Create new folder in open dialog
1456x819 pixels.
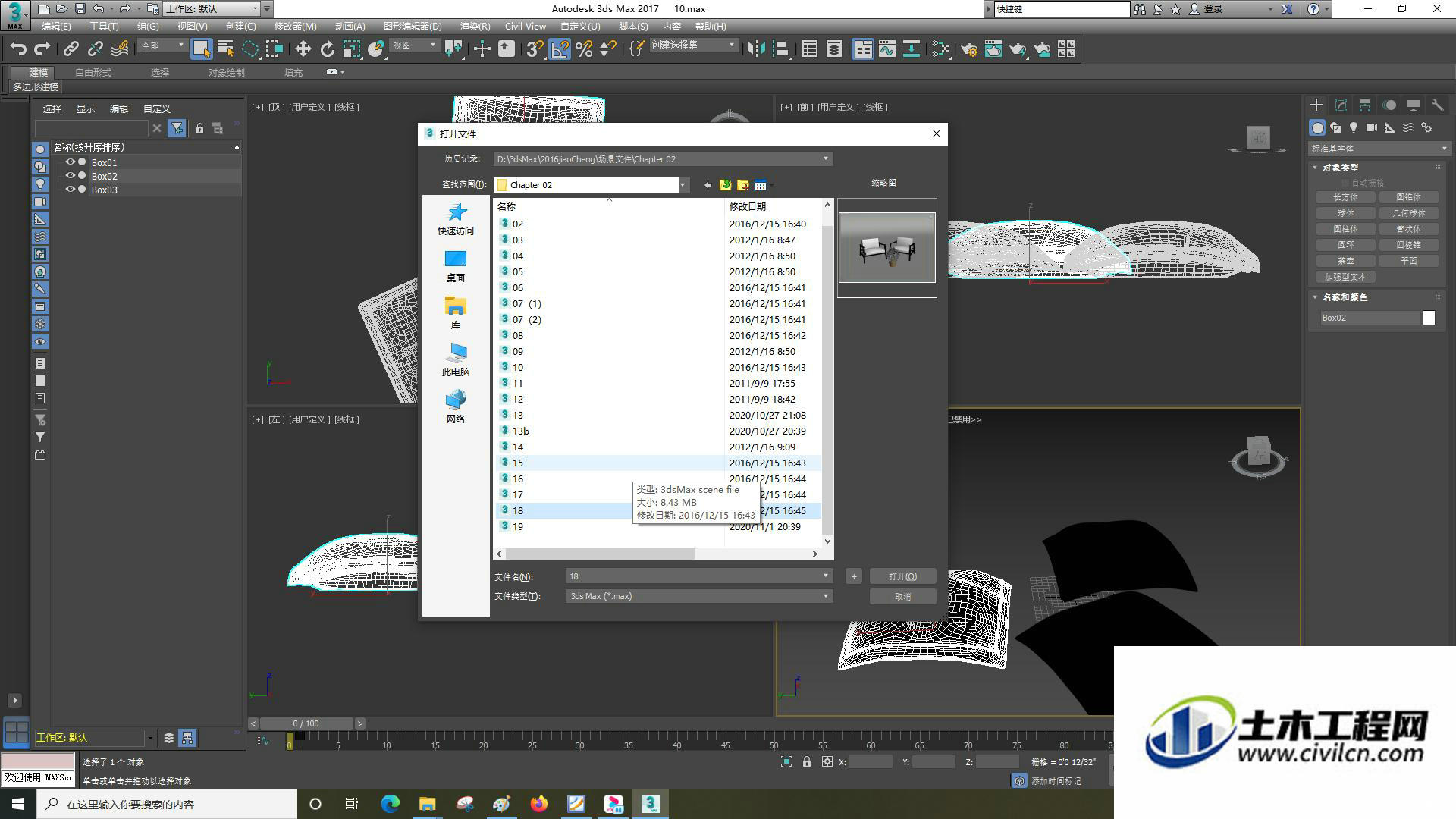(742, 185)
